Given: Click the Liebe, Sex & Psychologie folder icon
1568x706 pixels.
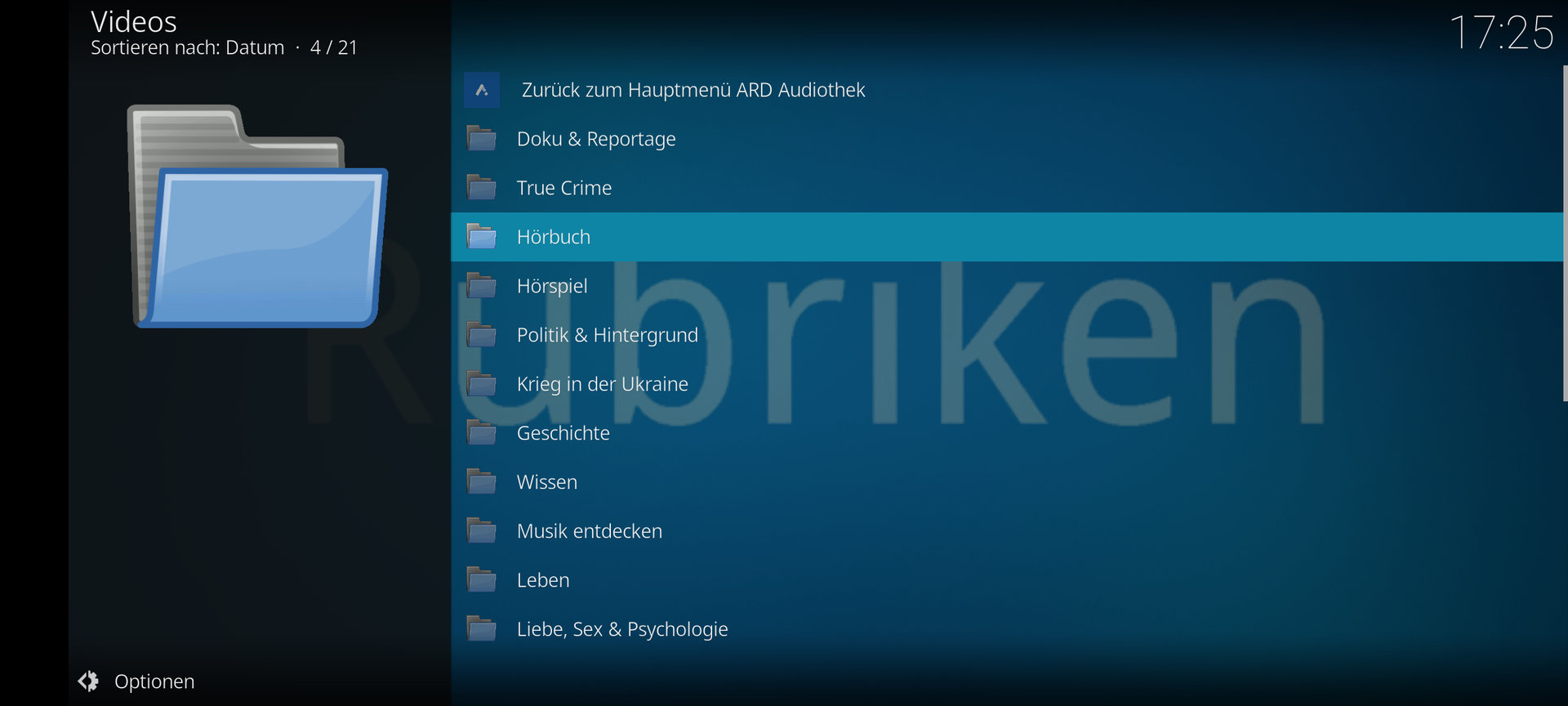Looking at the screenshot, I should [x=482, y=629].
